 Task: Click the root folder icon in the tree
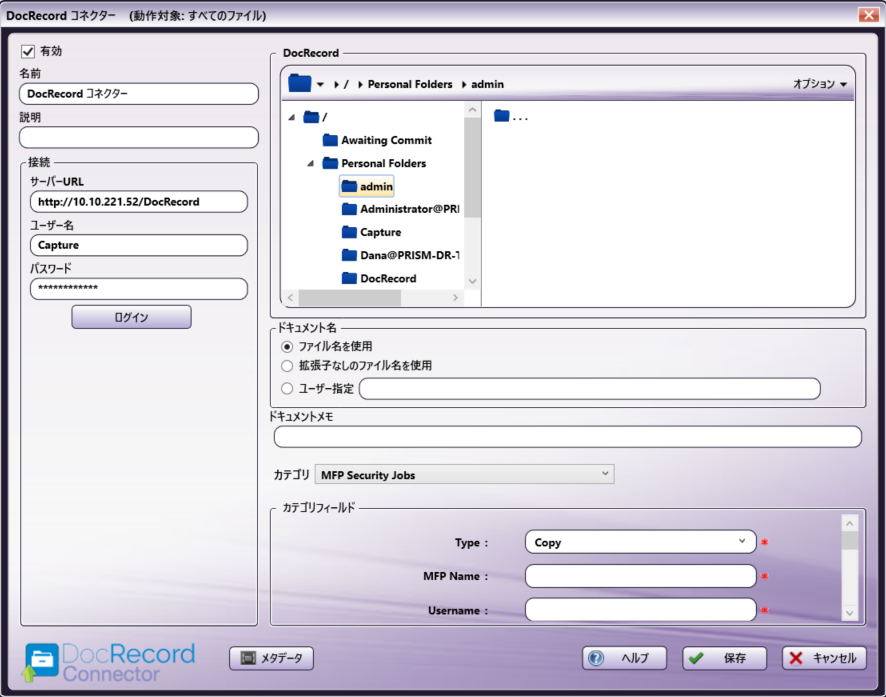click(x=311, y=117)
